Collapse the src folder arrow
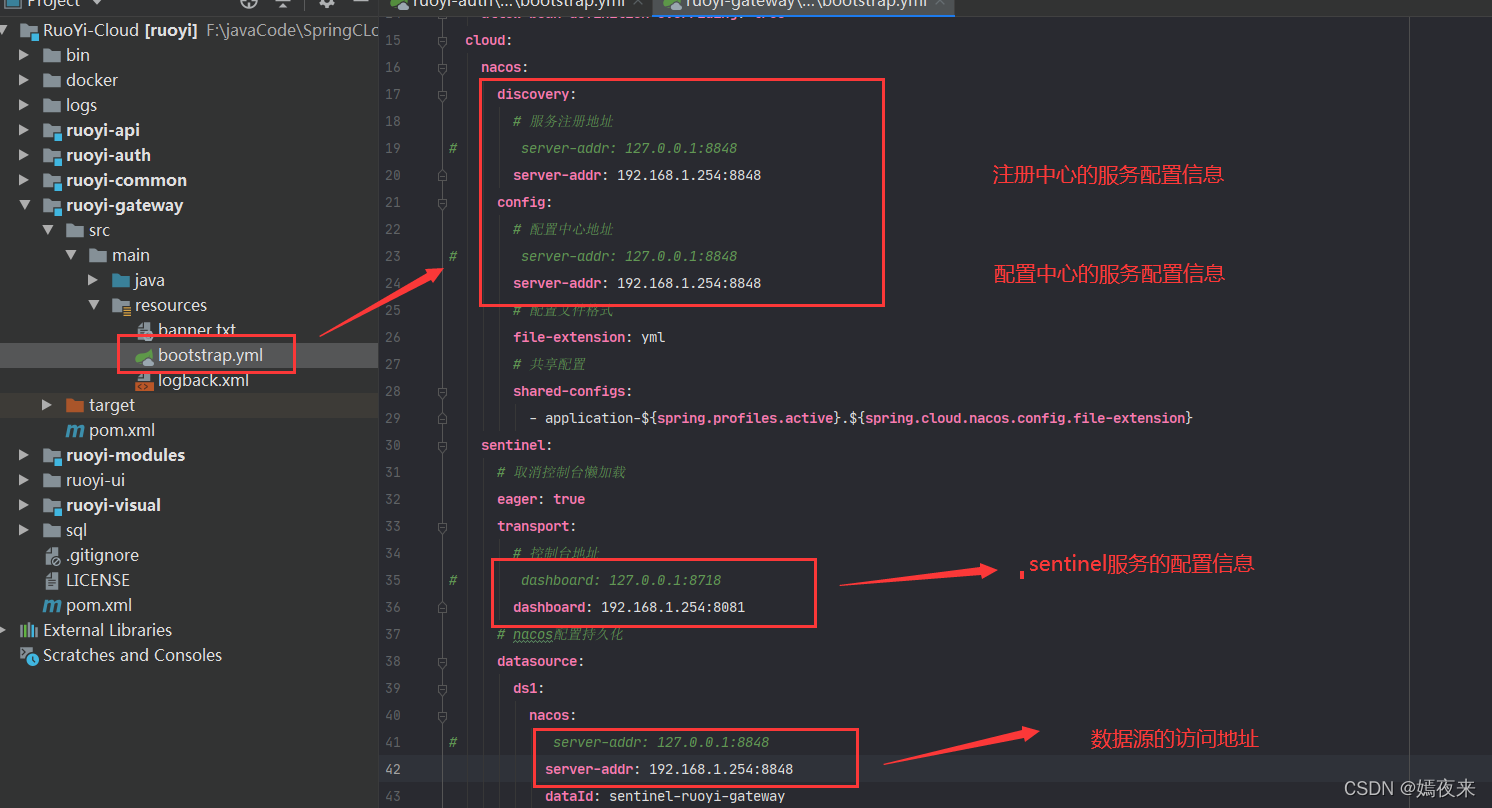This screenshot has height=808, width=1492. click(47, 231)
